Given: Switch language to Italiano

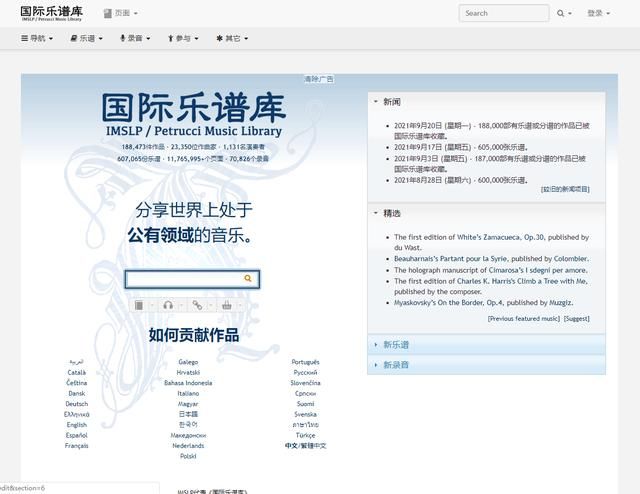Looking at the screenshot, I should (188, 394).
